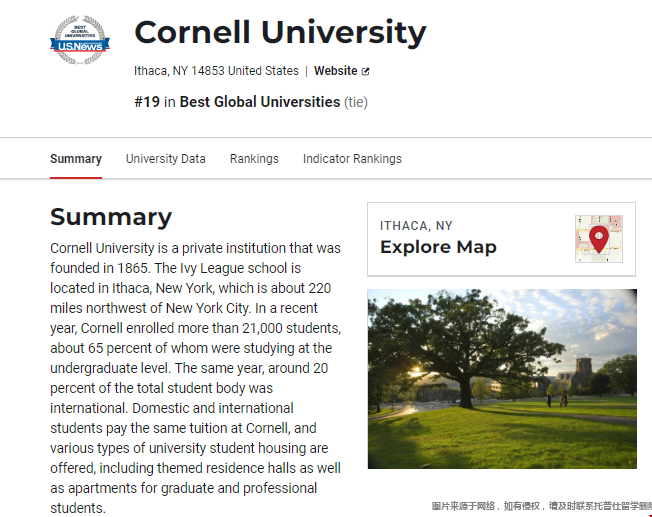Open the Indicator Rankings tab
This screenshot has height=517, width=652.
click(352, 159)
